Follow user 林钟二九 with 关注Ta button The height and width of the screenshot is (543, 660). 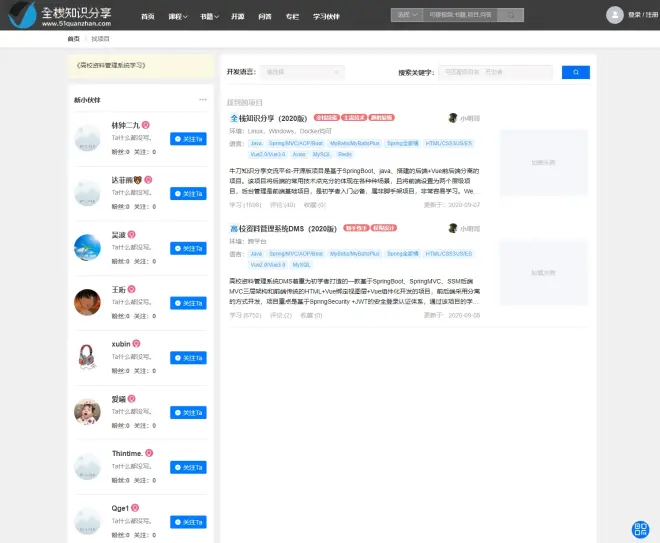[188, 139]
